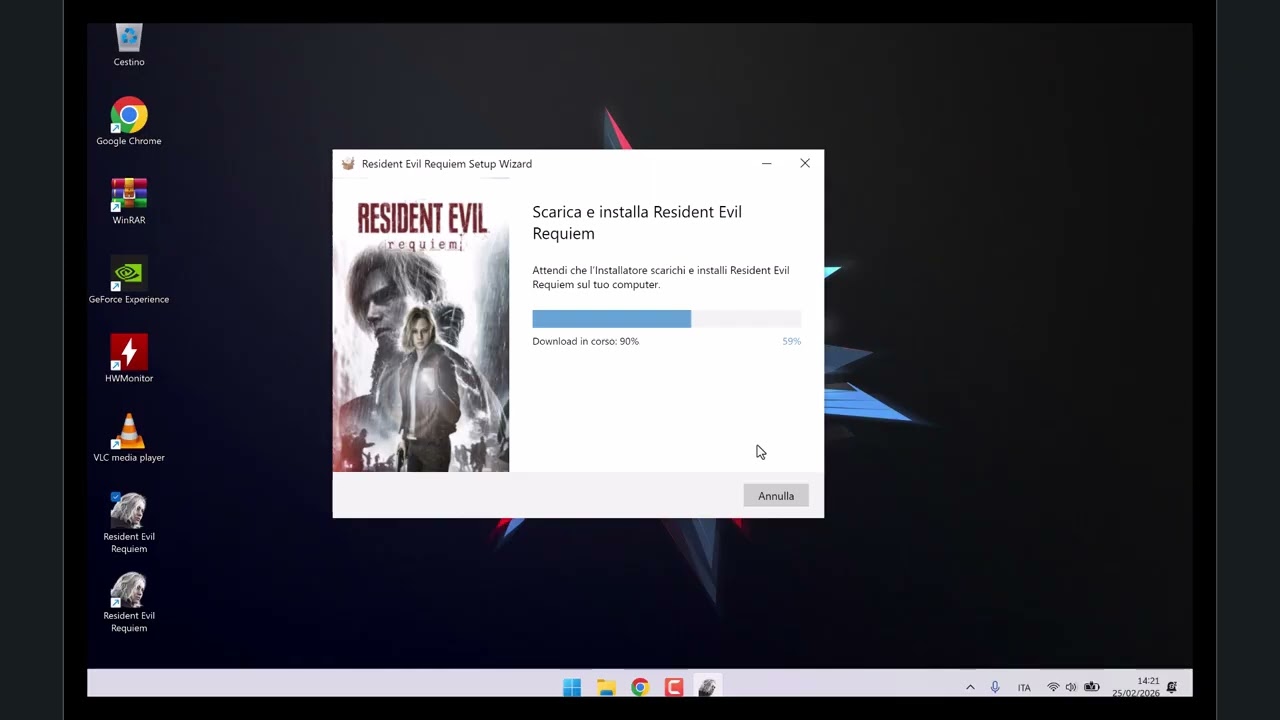Click the microphone tray icon
Viewport: 1280px width, 720px height.
tap(995, 687)
